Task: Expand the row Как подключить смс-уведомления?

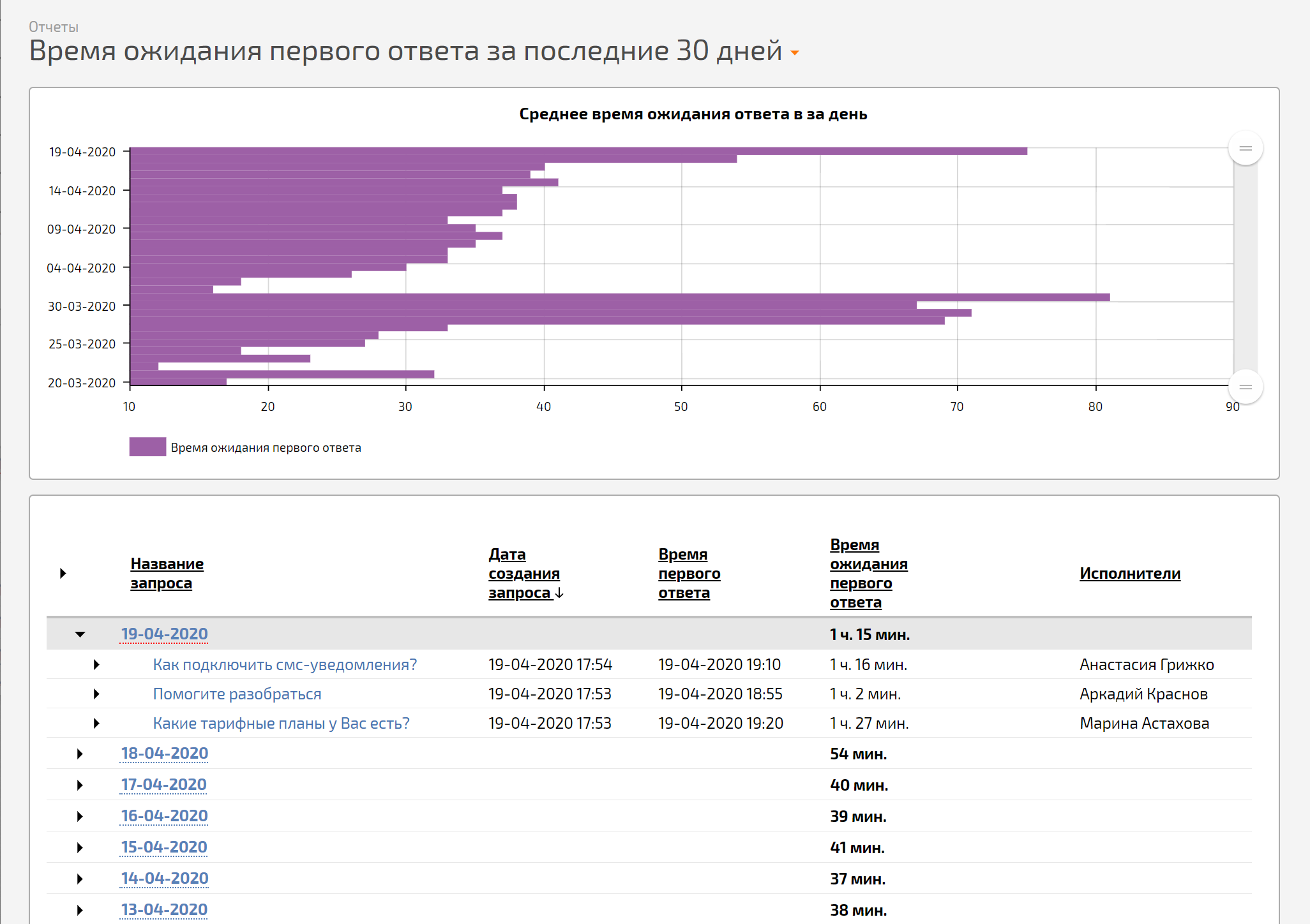Action: click(x=96, y=664)
